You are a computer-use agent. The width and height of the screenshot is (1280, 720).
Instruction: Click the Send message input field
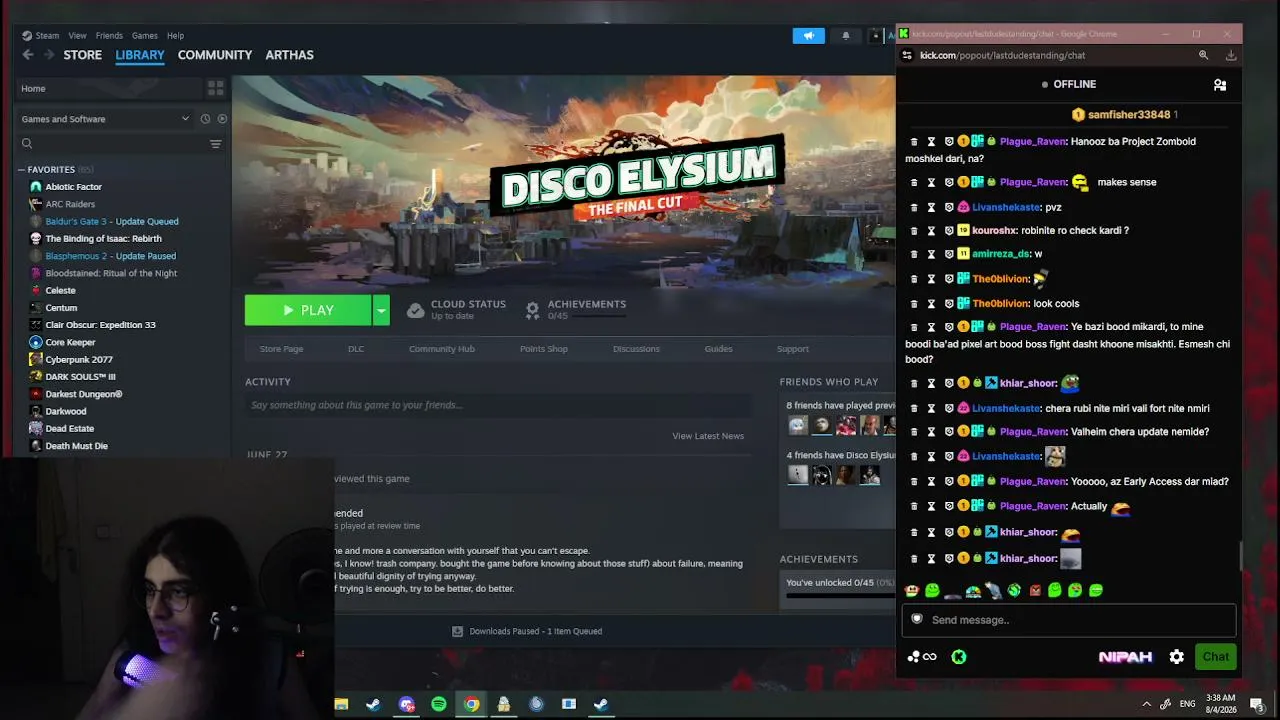1069,620
